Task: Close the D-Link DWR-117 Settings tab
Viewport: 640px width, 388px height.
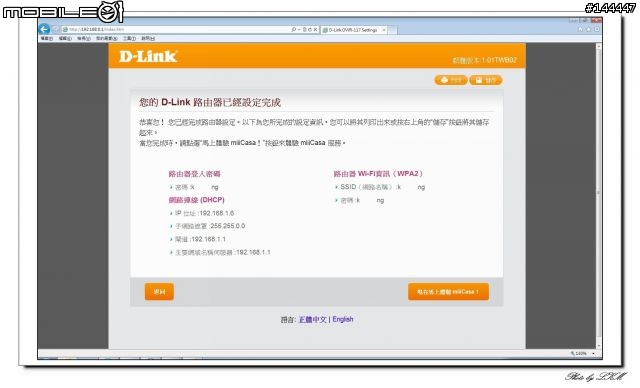Action: [x=384, y=30]
